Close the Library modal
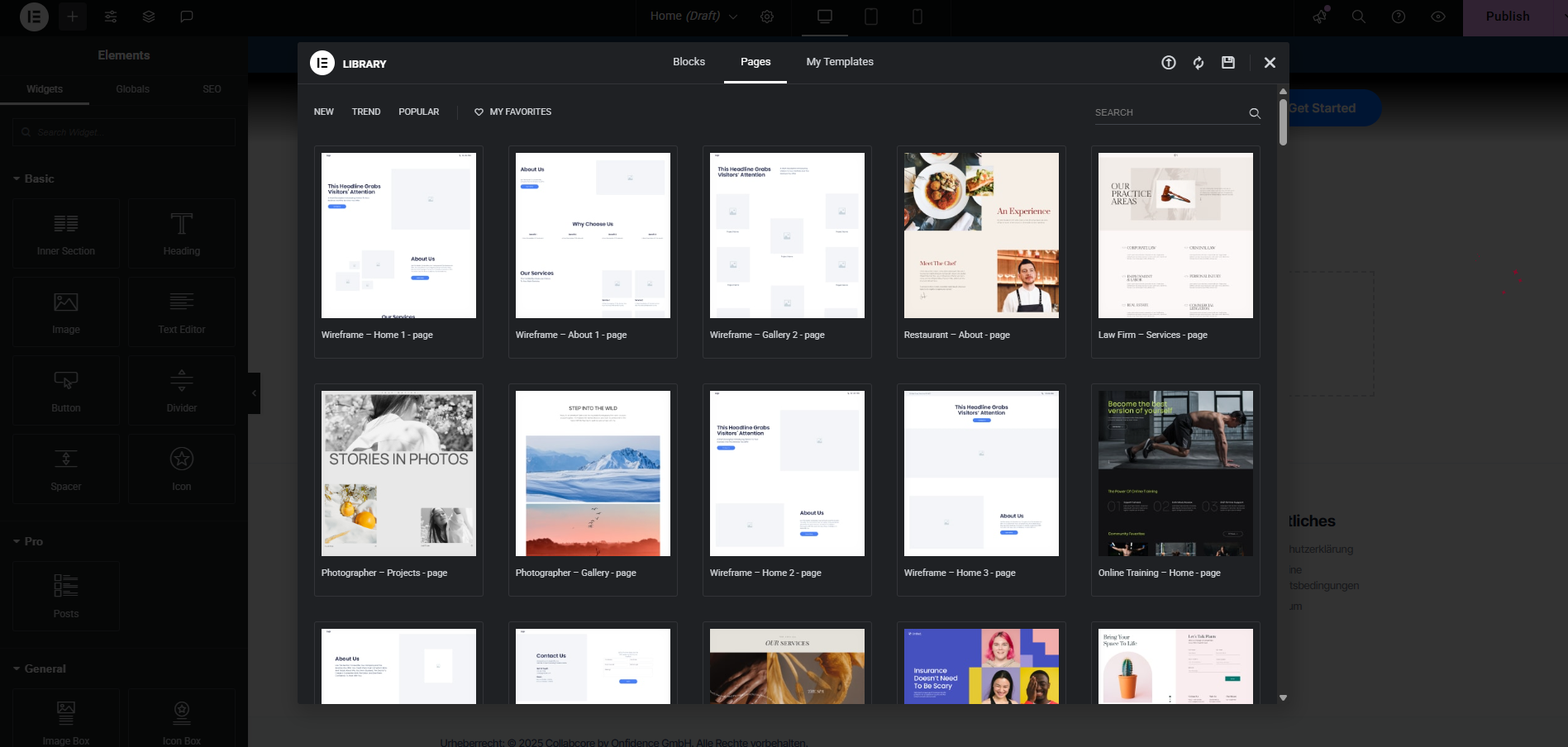Viewport: 1568px width, 747px height. tap(1270, 63)
